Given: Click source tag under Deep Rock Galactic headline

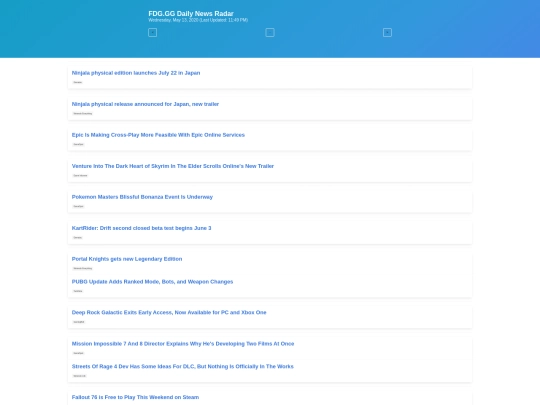Looking at the screenshot, I should (79, 322).
